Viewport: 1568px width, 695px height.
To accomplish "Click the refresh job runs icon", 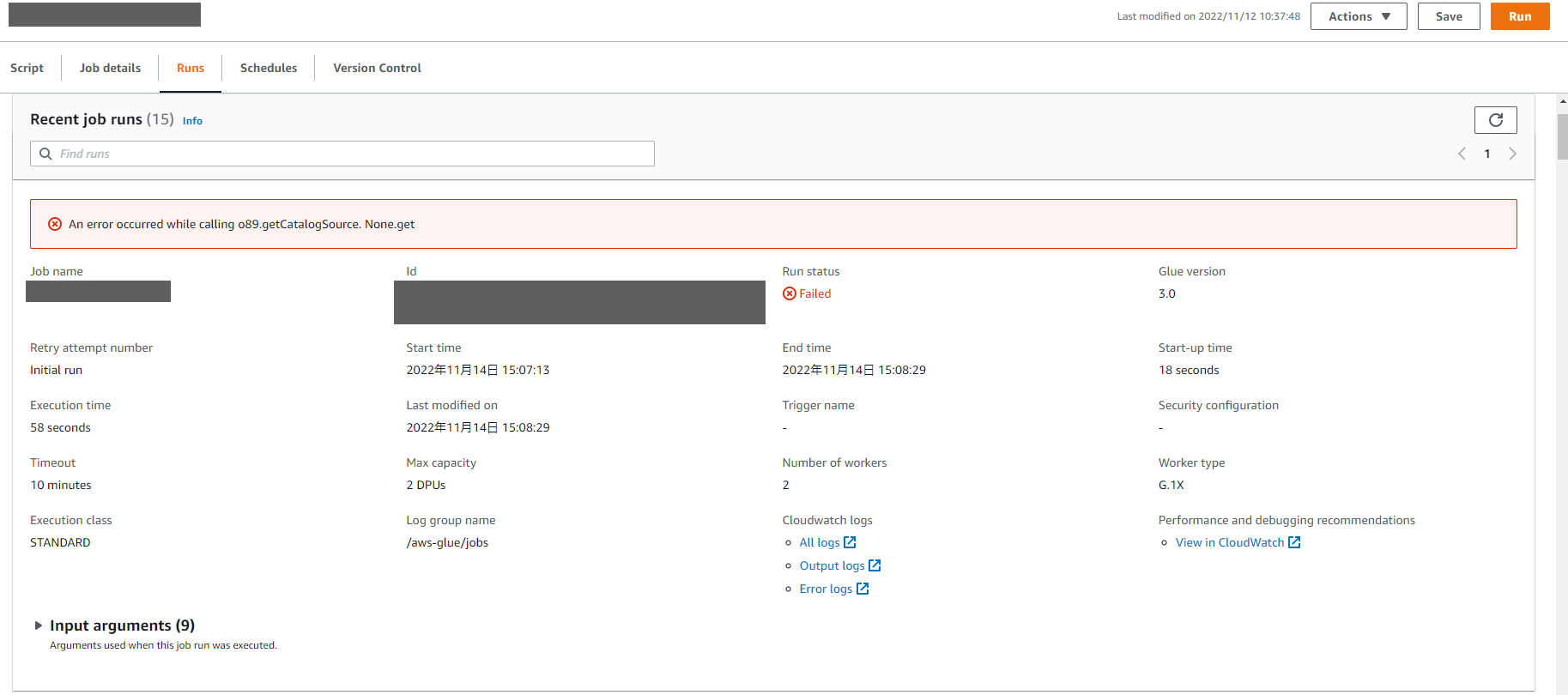I will [x=1495, y=120].
